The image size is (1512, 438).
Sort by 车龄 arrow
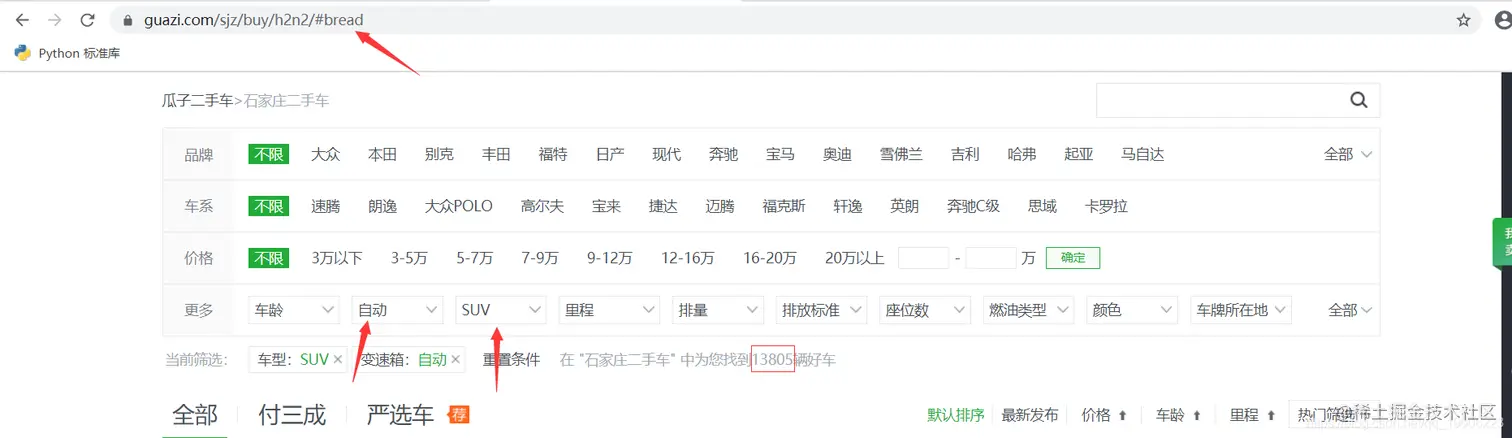click(x=1179, y=414)
